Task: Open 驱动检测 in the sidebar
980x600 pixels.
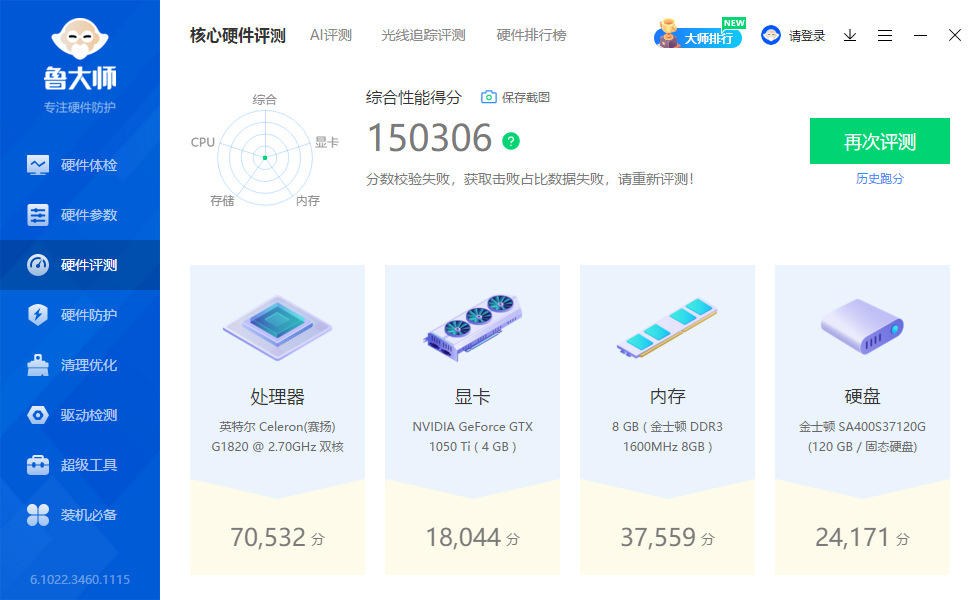Action: click(80, 415)
